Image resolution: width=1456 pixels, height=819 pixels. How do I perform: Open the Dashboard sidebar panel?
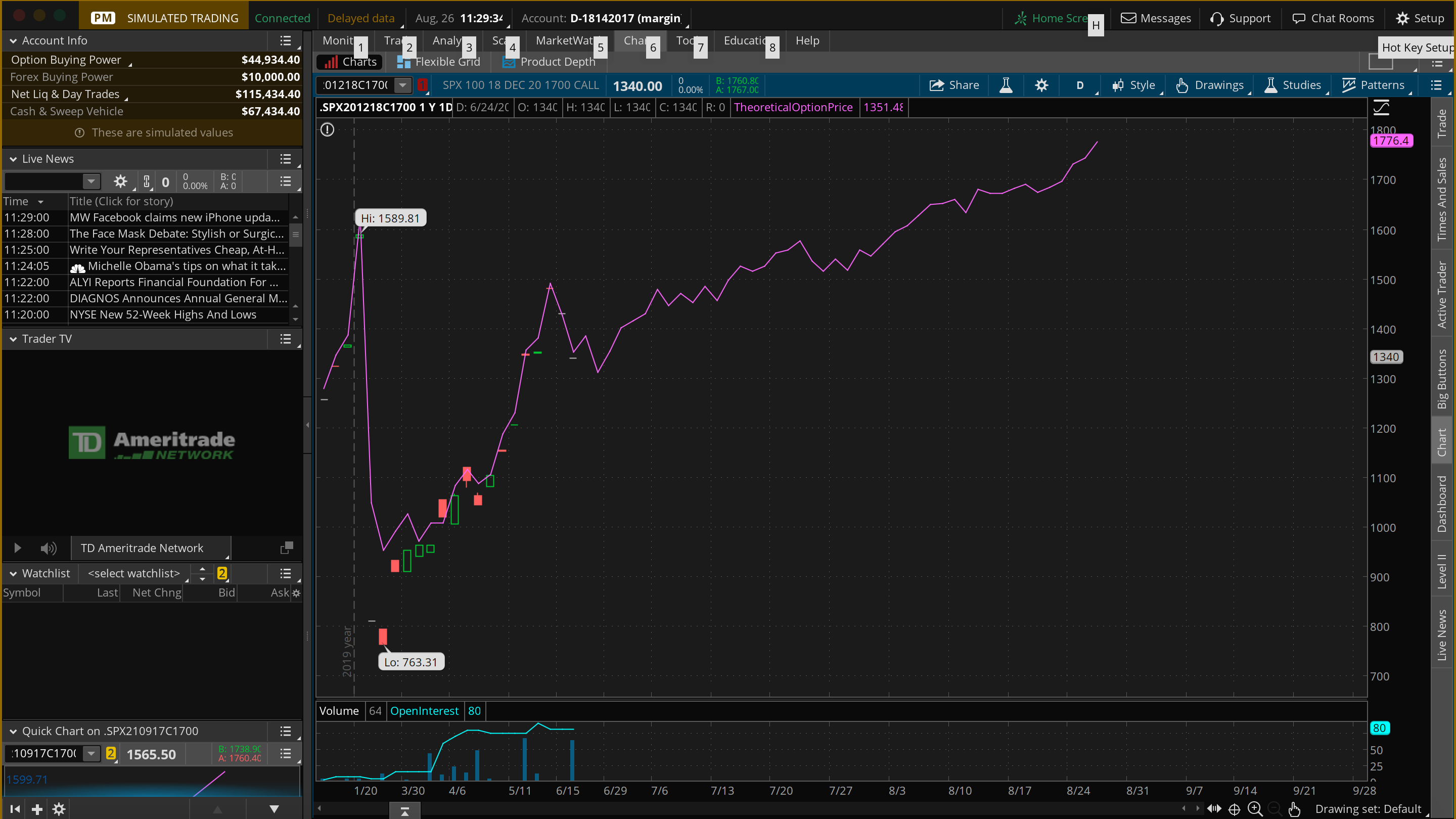point(1443,503)
